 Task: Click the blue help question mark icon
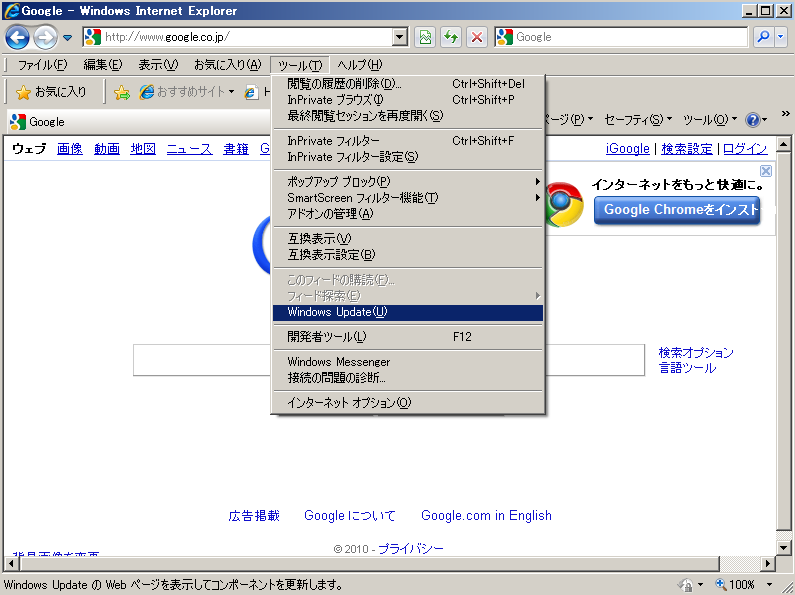coord(752,120)
